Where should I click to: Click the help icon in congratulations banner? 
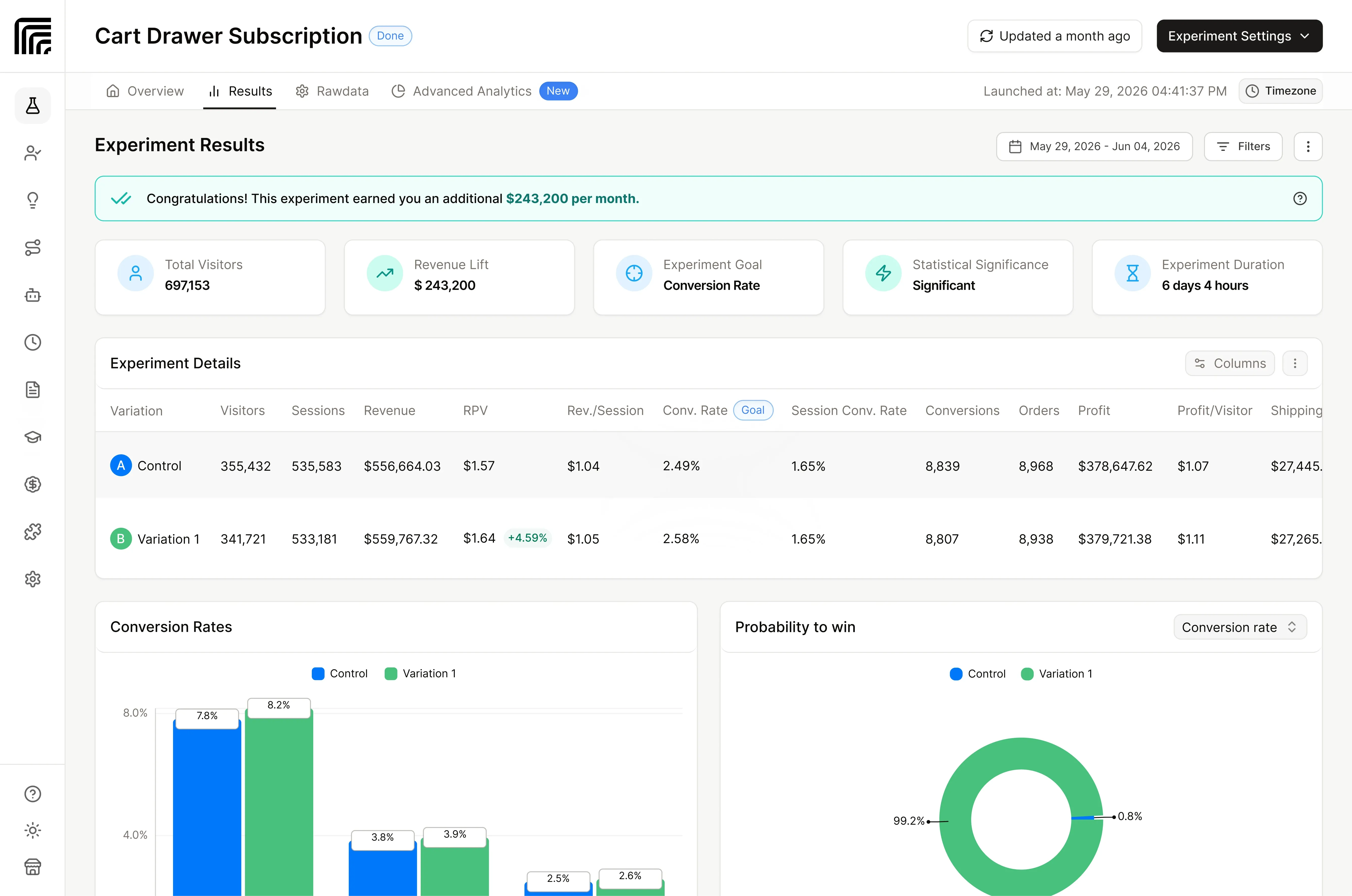[x=1300, y=198]
